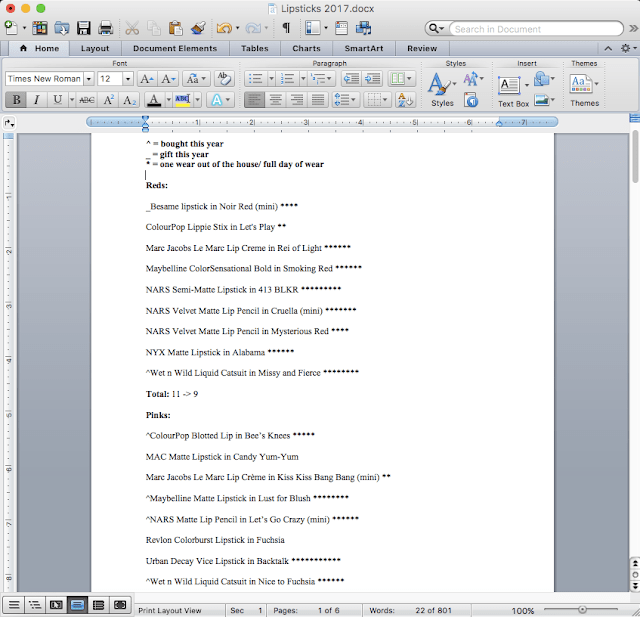Click the Clear Formatting icon
Image resolution: width=640 pixels, height=617 pixels.
pyautogui.click(x=226, y=78)
